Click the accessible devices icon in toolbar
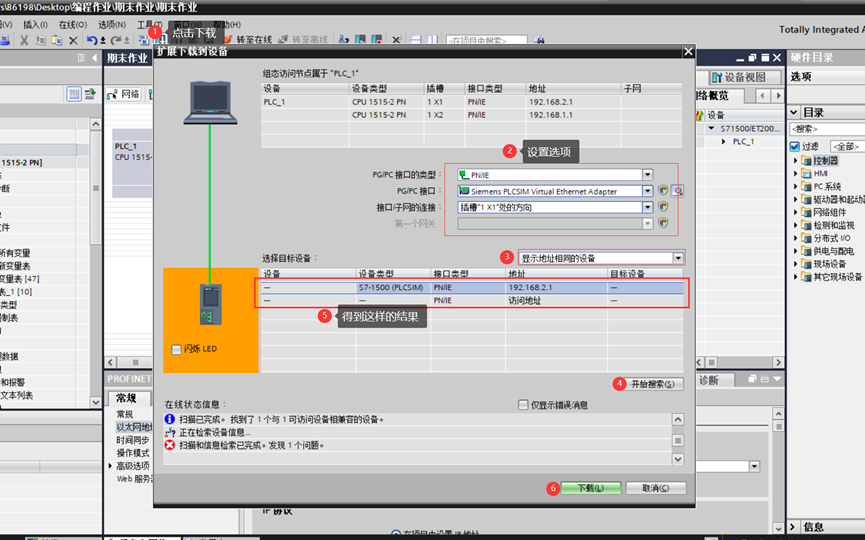Image resolution: width=865 pixels, height=540 pixels. [x=344, y=40]
